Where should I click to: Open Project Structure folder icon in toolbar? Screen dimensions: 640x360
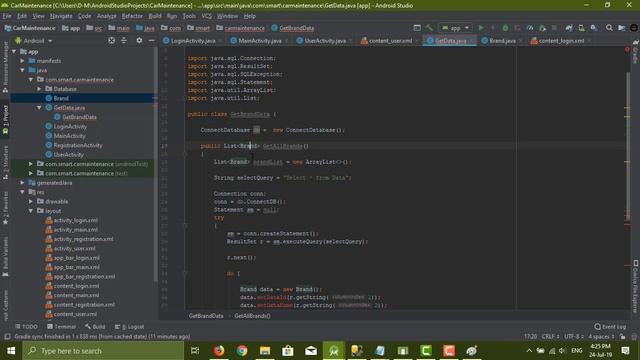coord(621,28)
